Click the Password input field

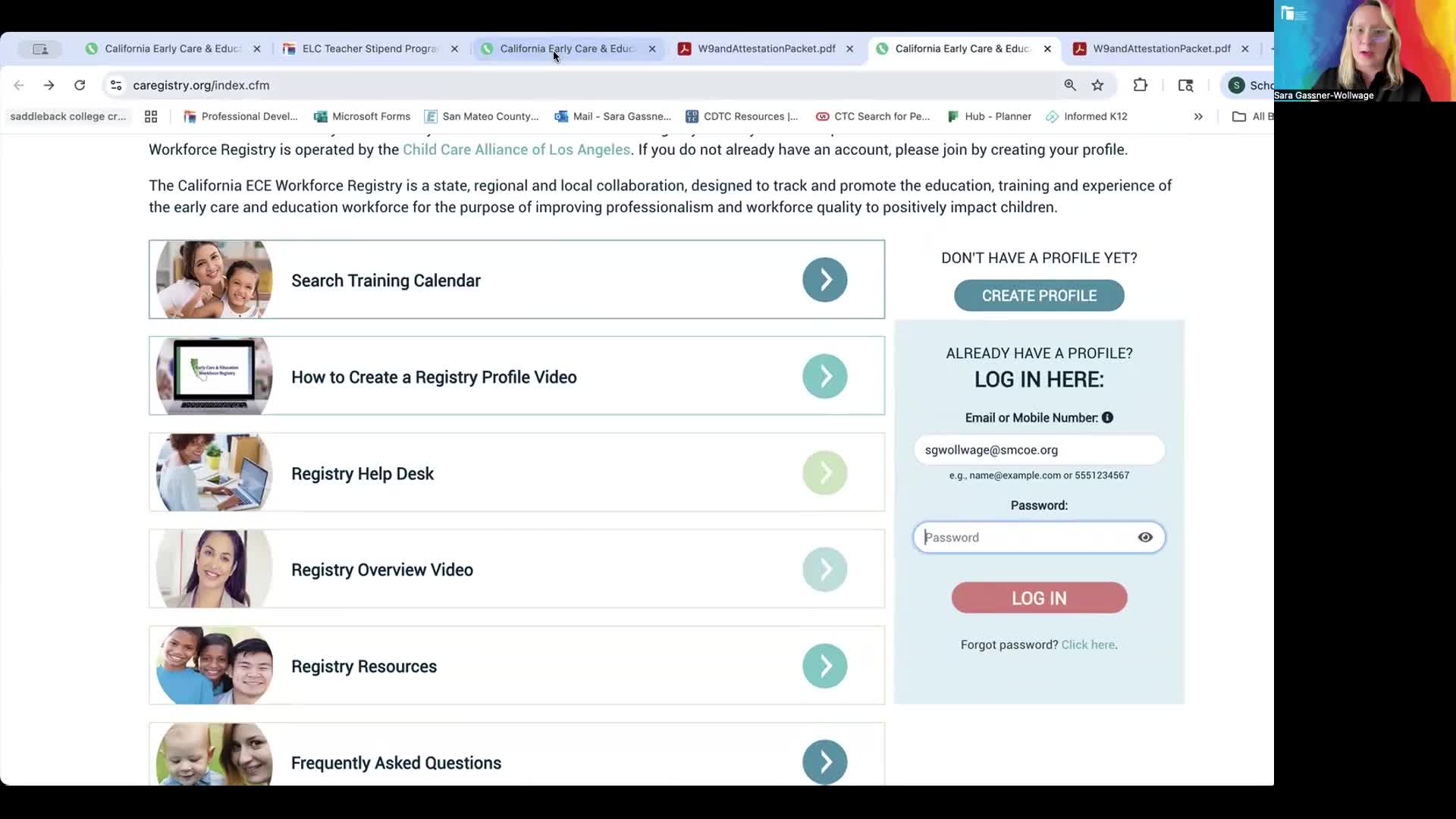point(1024,538)
